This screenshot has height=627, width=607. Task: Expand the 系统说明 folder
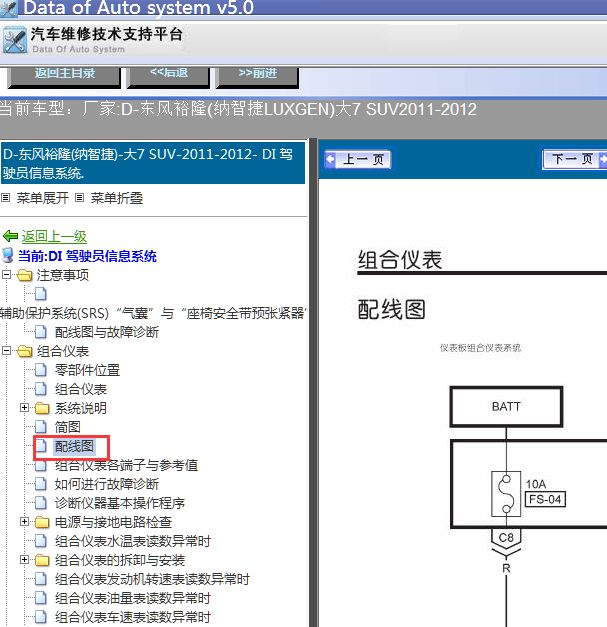click(x=24, y=407)
